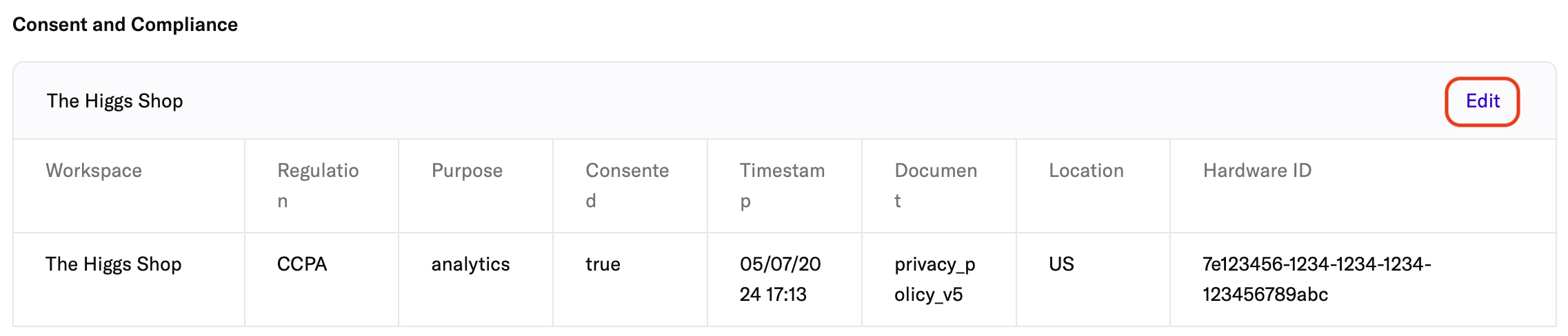Click the Edit link
The width and height of the screenshot is (1568, 336).
click(1482, 101)
